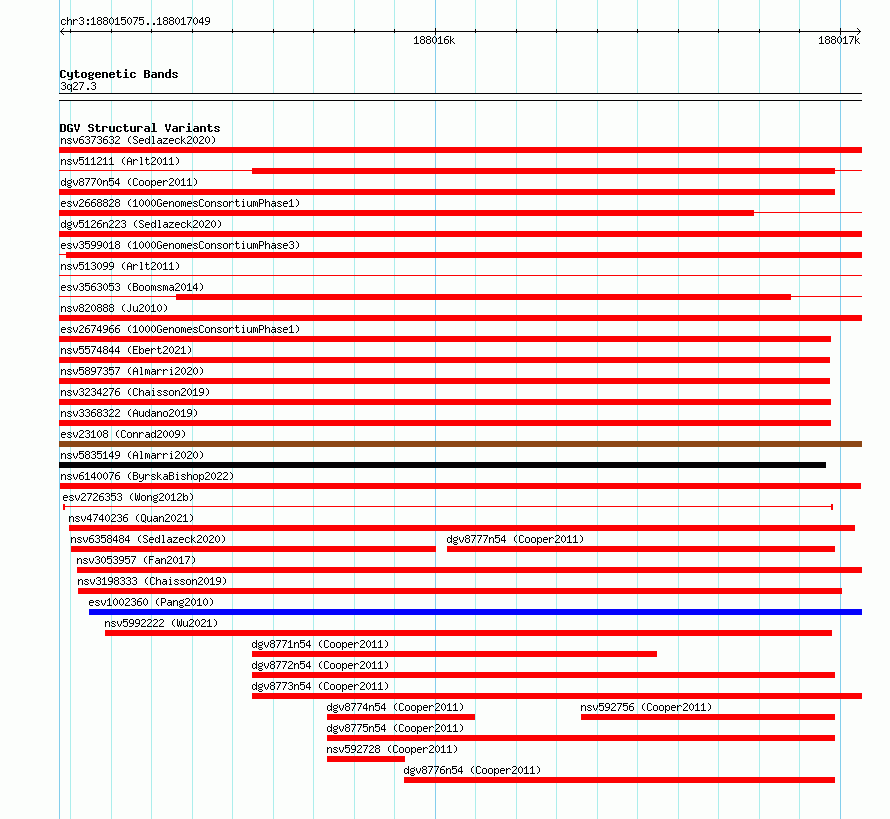Click the dgv8771n54 (Cooper2011) label
This screenshot has height=819, width=890.
[320, 644]
